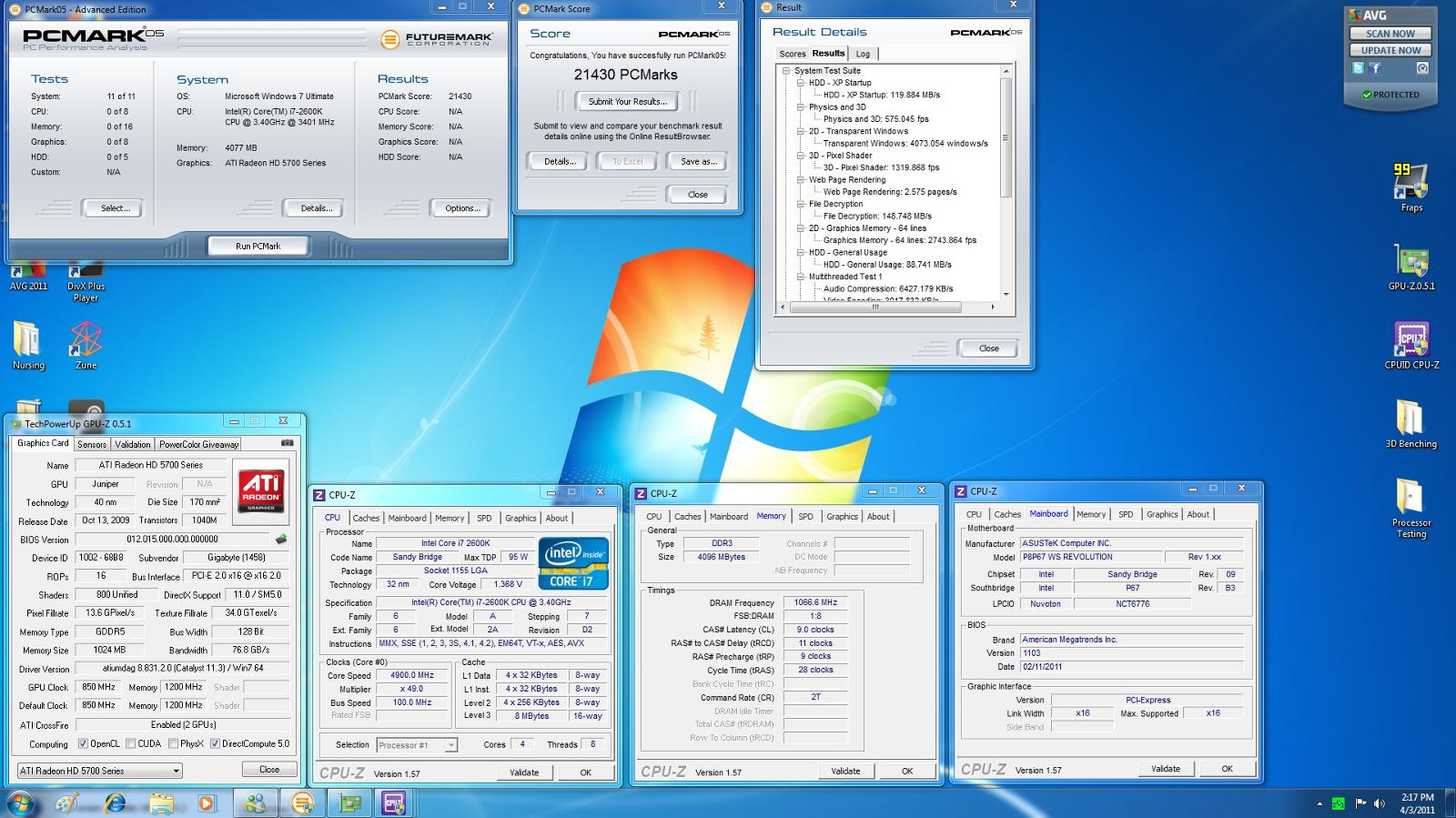
Task: Collapse the HDD - XP Startup node
Action: pos(801,83)
